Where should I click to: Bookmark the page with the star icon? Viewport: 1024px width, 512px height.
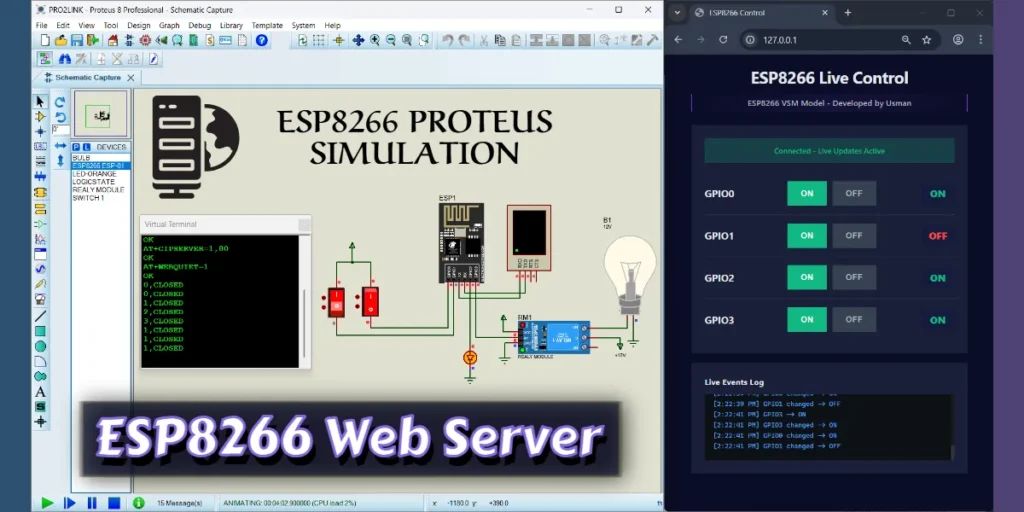(x=926, y=40)
